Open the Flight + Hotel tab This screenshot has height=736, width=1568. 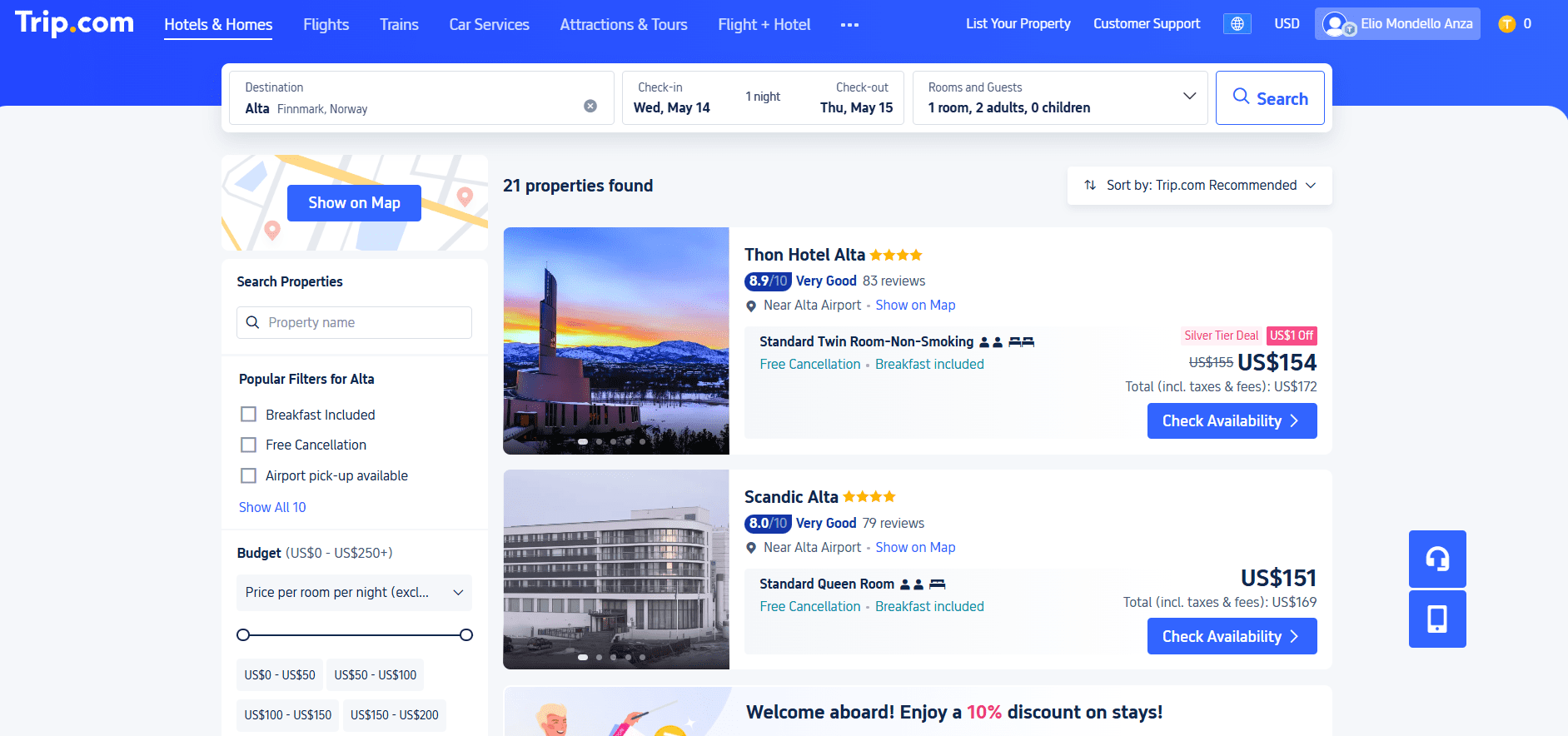[x=764, y=25]
